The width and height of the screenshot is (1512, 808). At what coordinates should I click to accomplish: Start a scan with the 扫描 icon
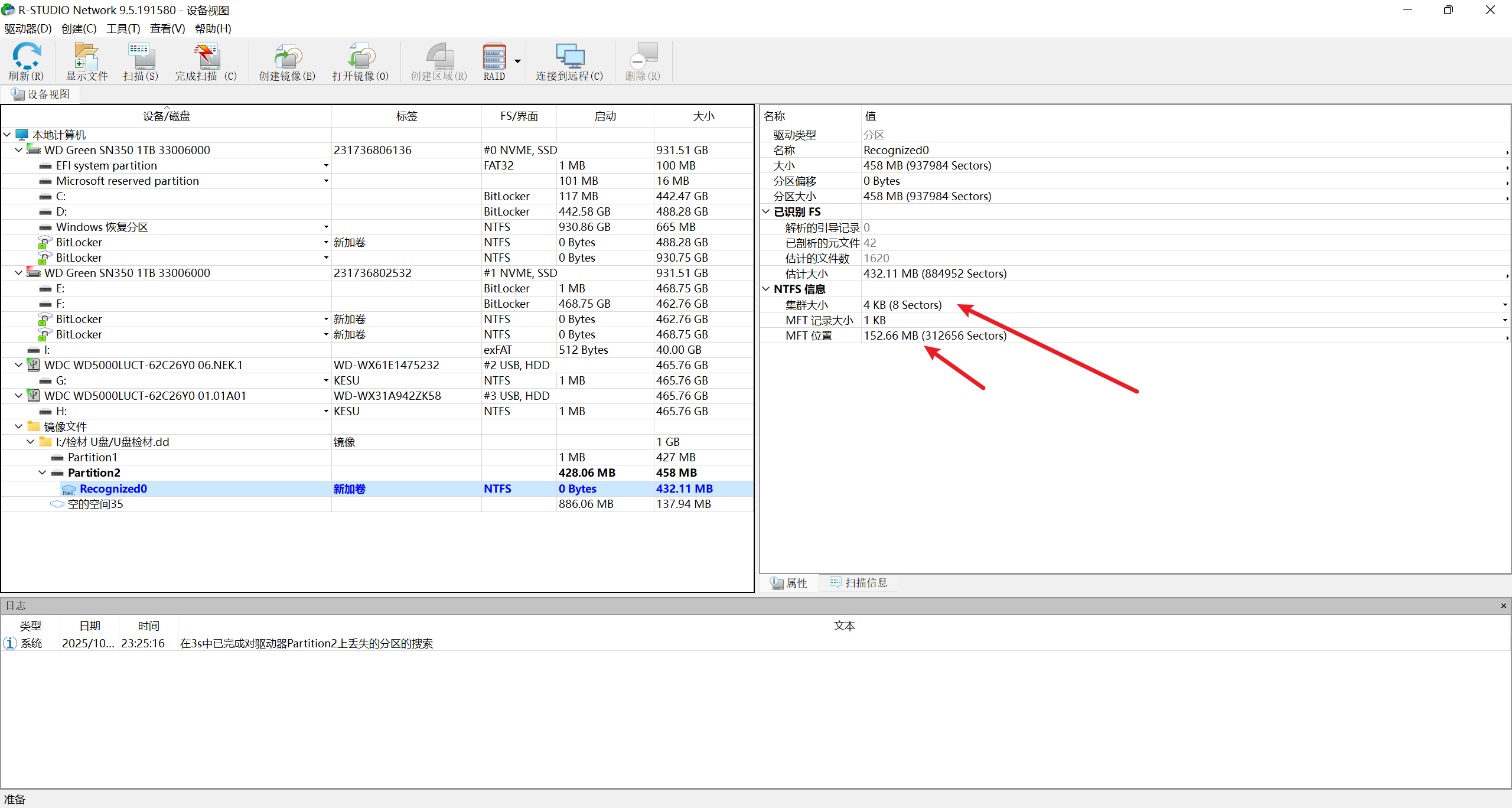[141, 60]
